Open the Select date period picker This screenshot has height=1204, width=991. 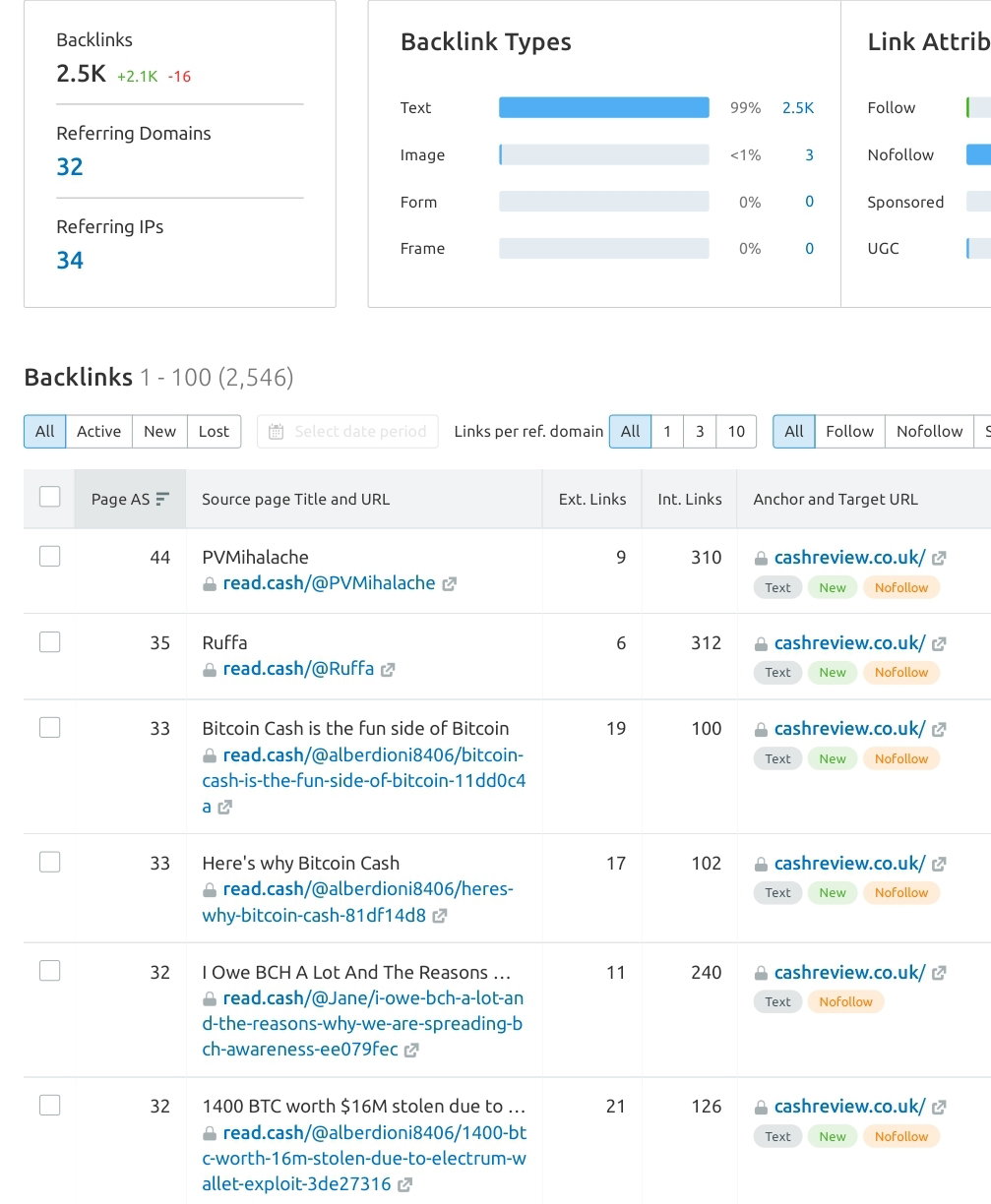[347, 432]
